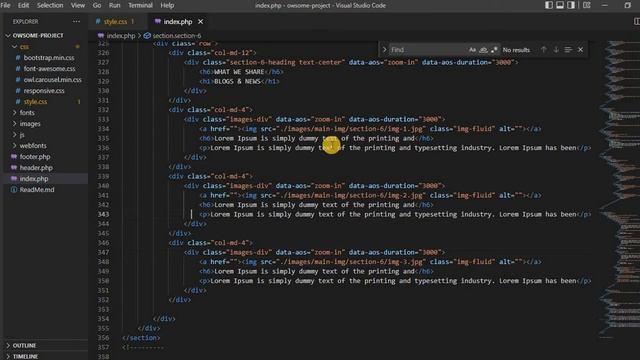
Task: Switch to the style.css tab
Action: click(x=115, y=22)
